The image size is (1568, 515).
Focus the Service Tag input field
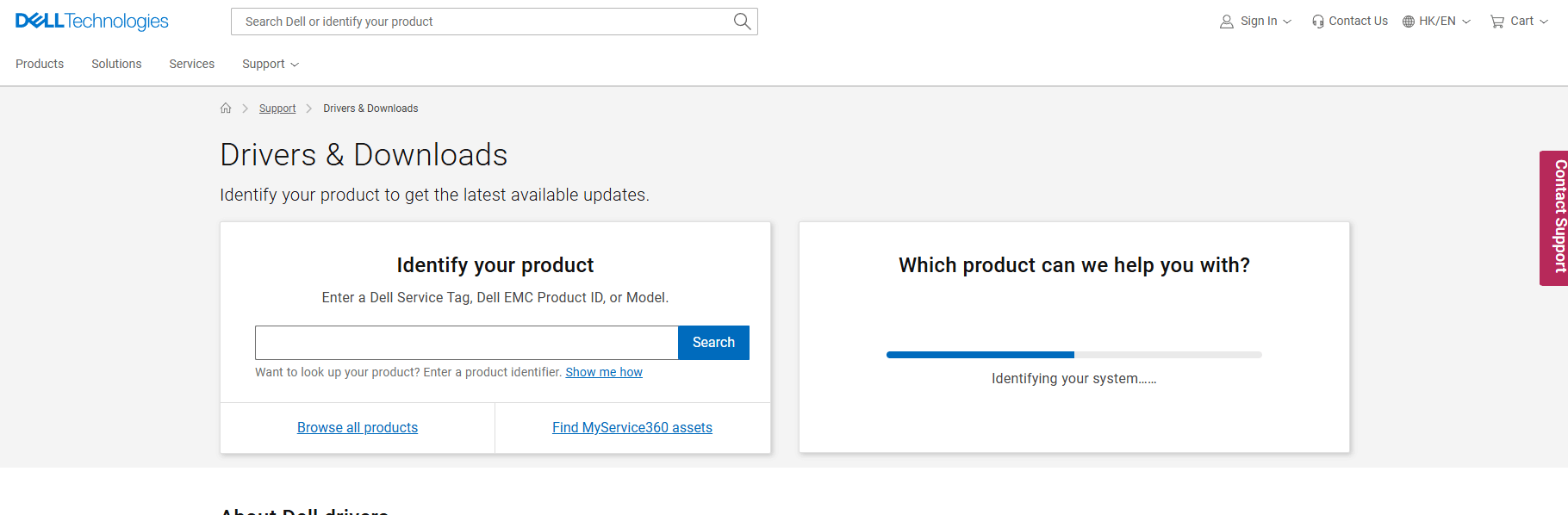point(466,343)
